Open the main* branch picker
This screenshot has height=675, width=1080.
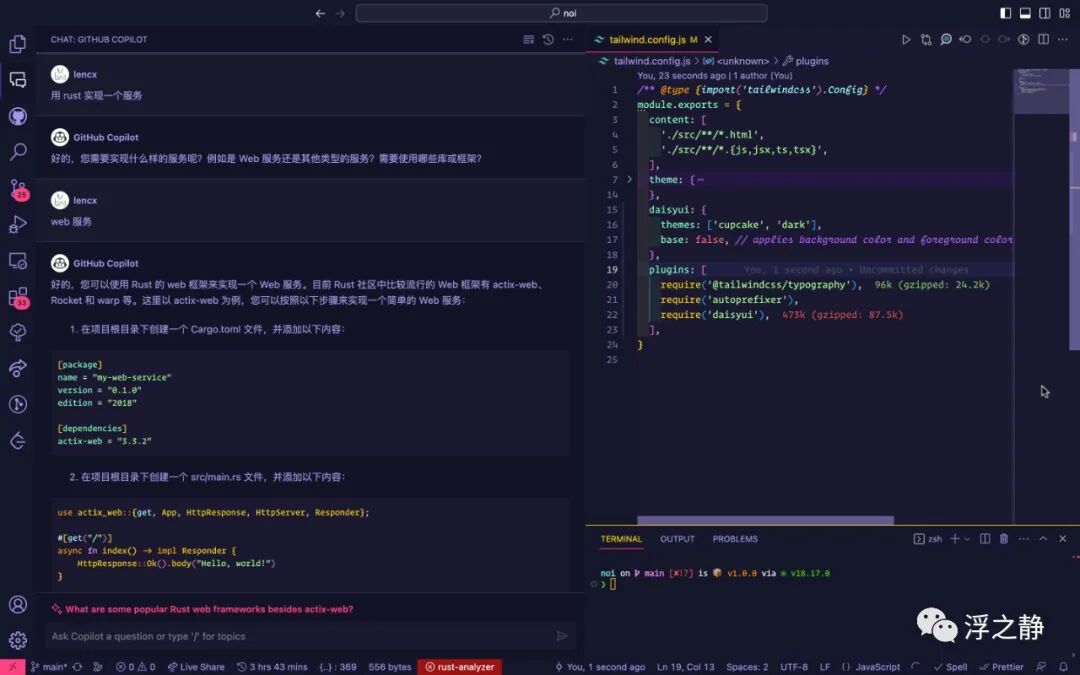tap(48, 667)
